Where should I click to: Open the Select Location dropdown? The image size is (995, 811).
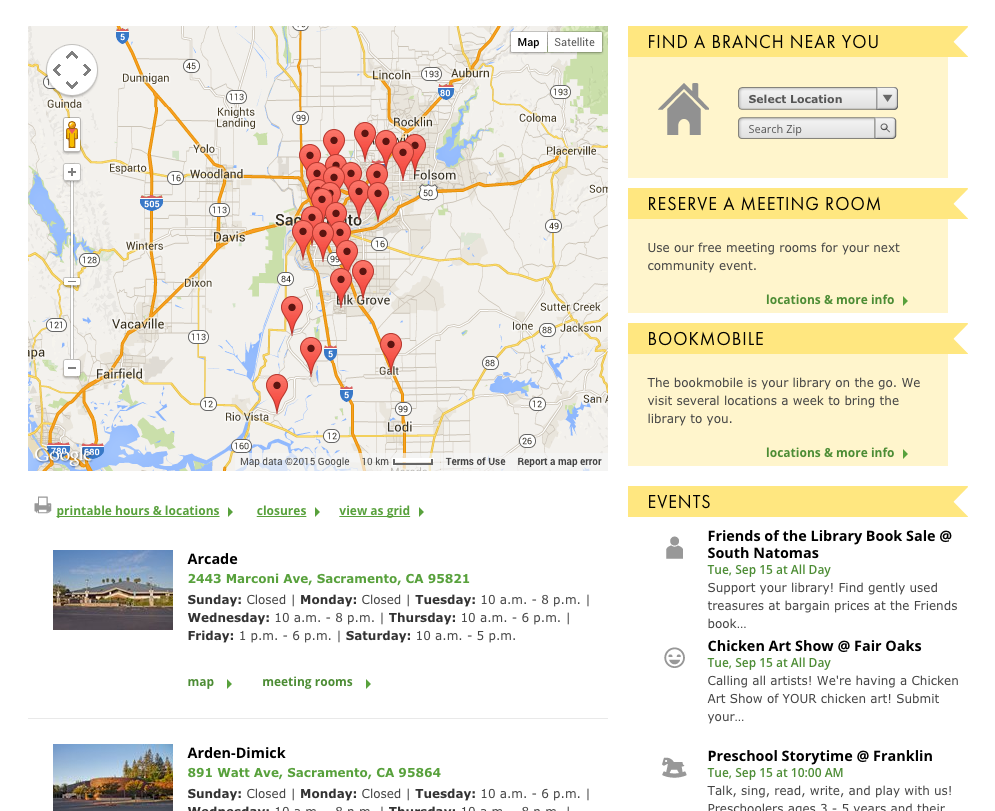[x=817, y=99]
